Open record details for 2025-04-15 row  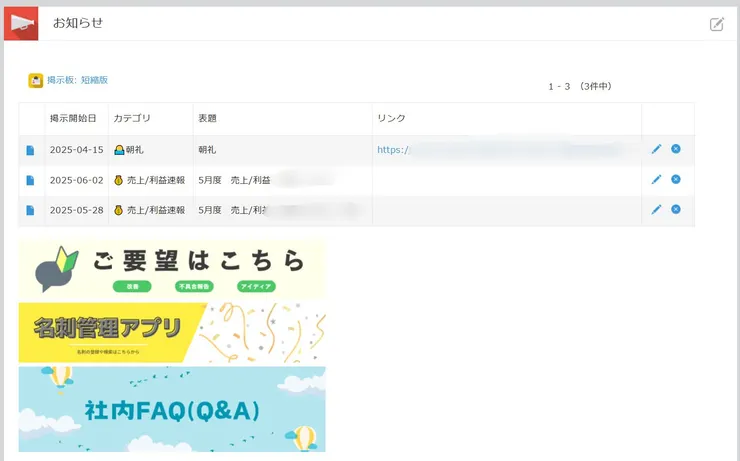[x=30, y=150]
